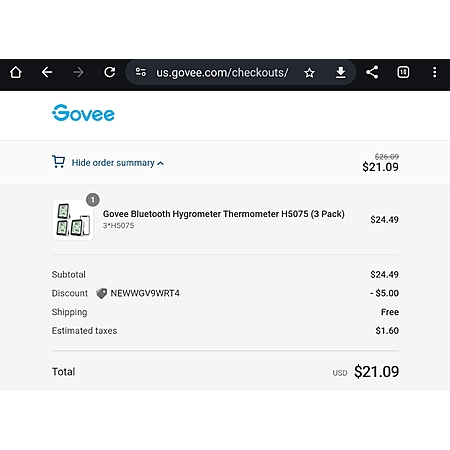Share the page via share icon
The image size is (450, 450).
pyautogui.click(x=372, y=72)
